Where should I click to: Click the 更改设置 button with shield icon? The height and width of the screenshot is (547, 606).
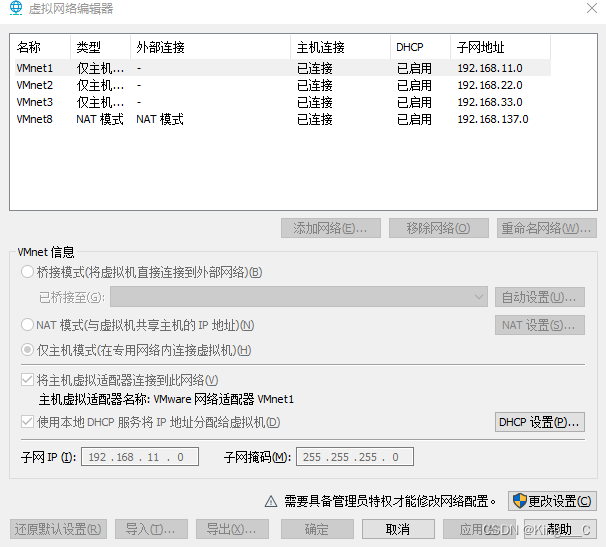pos(552,501)
